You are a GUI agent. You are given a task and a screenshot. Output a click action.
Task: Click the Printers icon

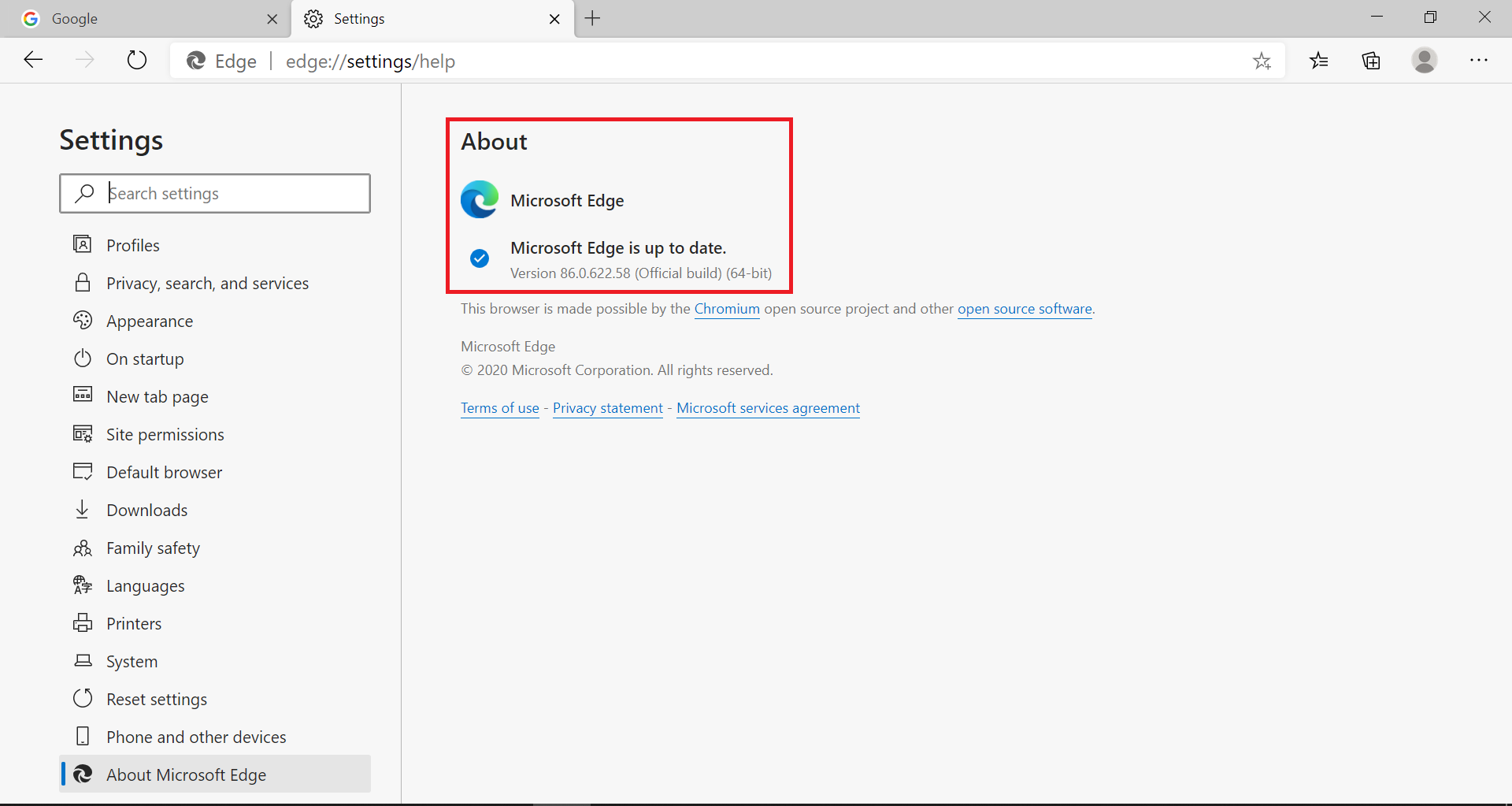click(x=83, y=622)
